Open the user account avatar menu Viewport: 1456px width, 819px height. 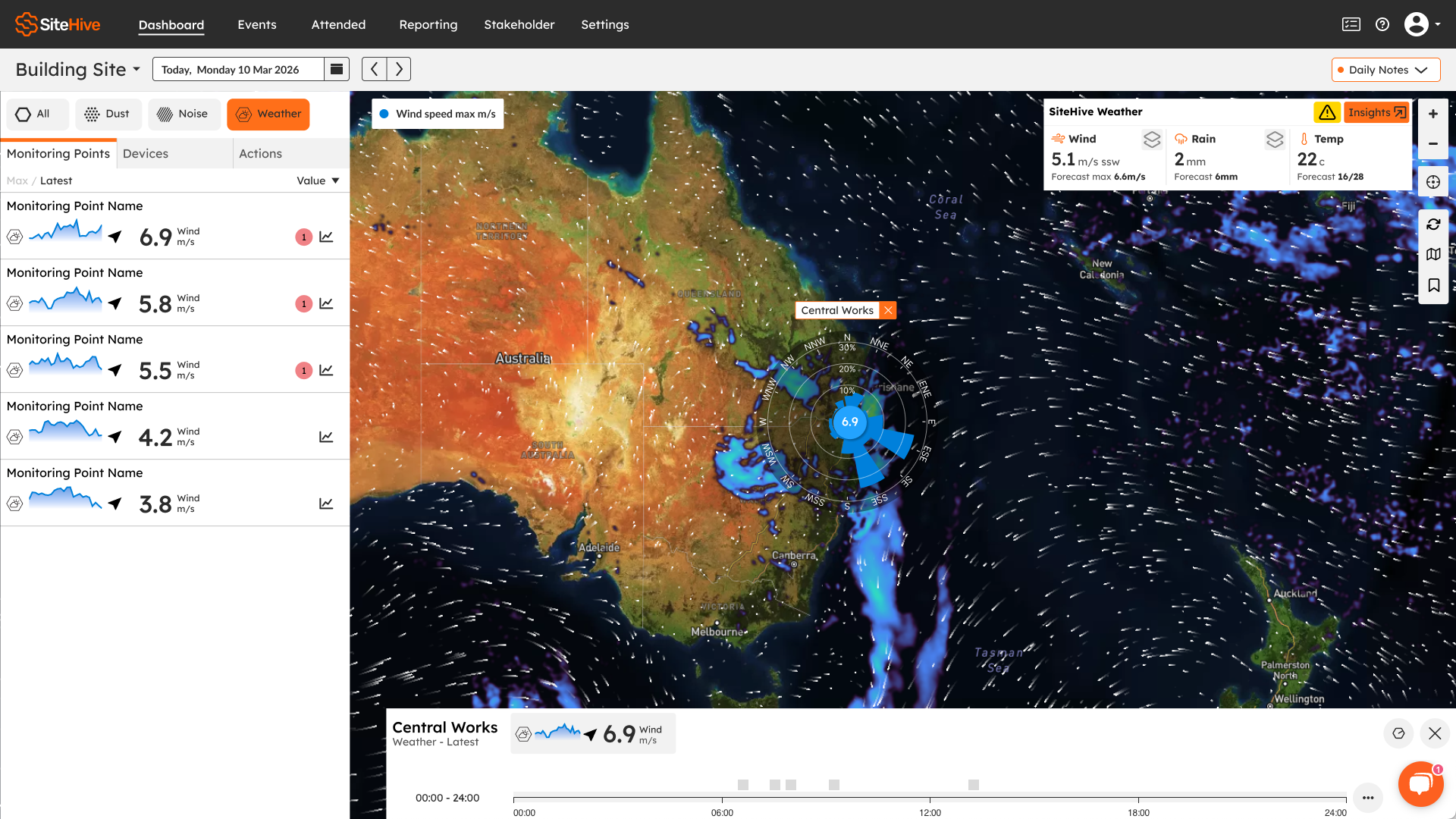[x=1422, y=24]
